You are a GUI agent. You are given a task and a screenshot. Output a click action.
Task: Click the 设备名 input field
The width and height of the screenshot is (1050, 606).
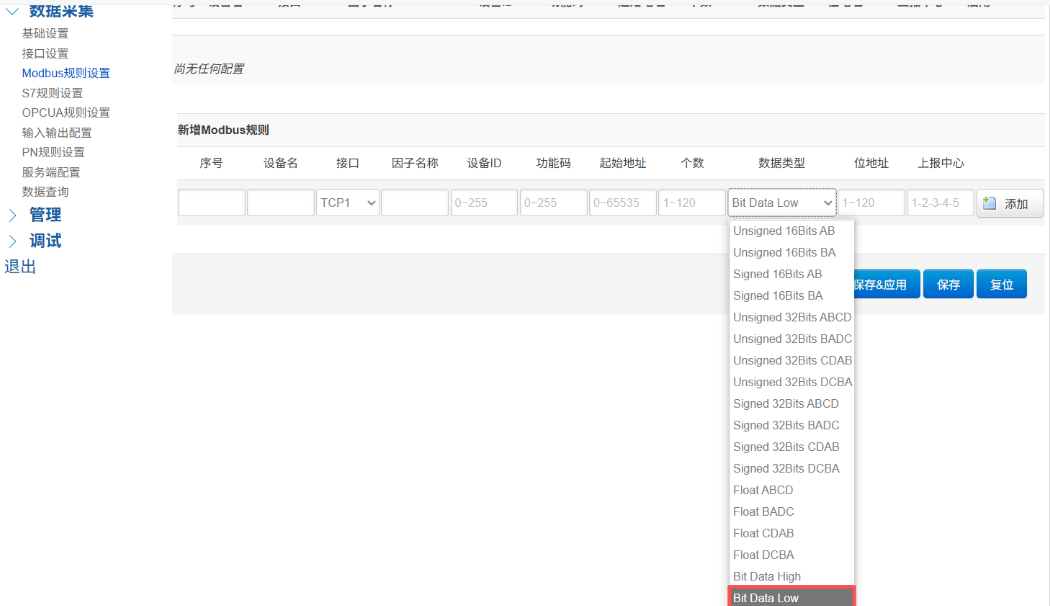[x=280, y=202]
